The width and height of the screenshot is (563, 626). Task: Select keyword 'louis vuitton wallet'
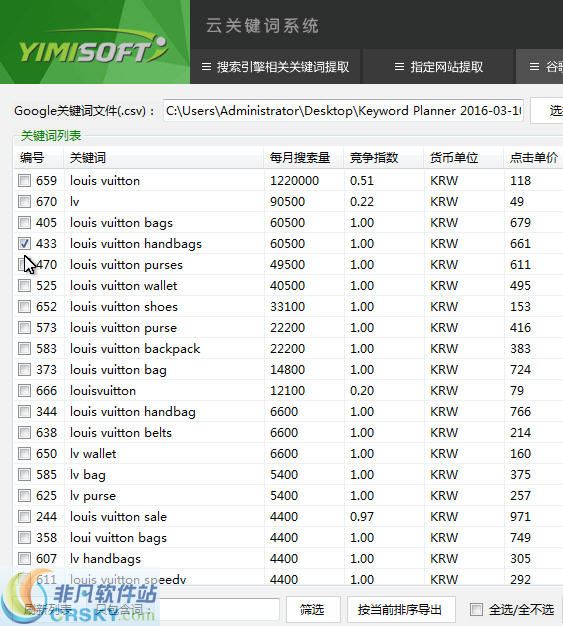tap(123, 285)
